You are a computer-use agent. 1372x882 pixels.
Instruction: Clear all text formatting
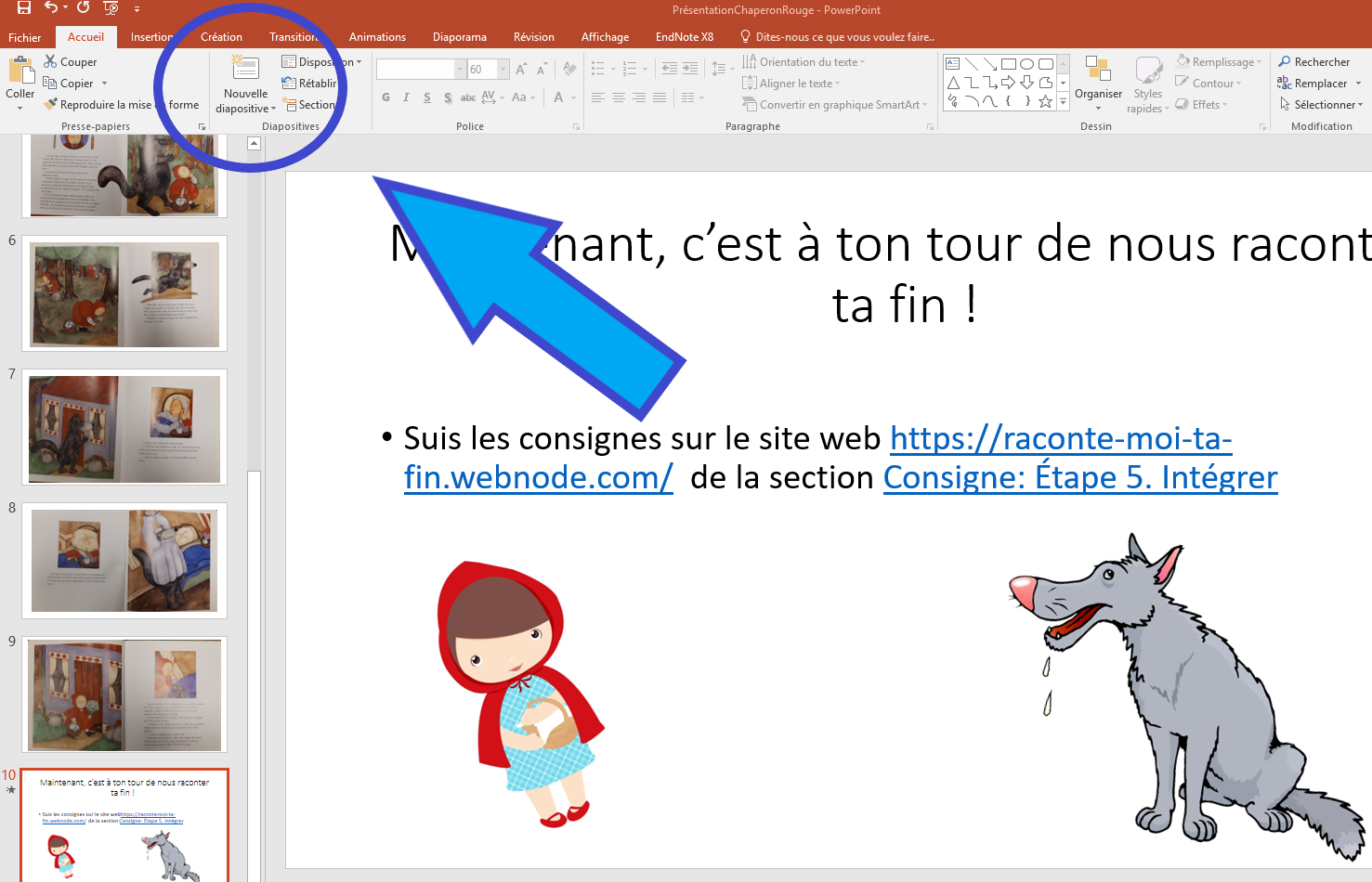point(570,70)
